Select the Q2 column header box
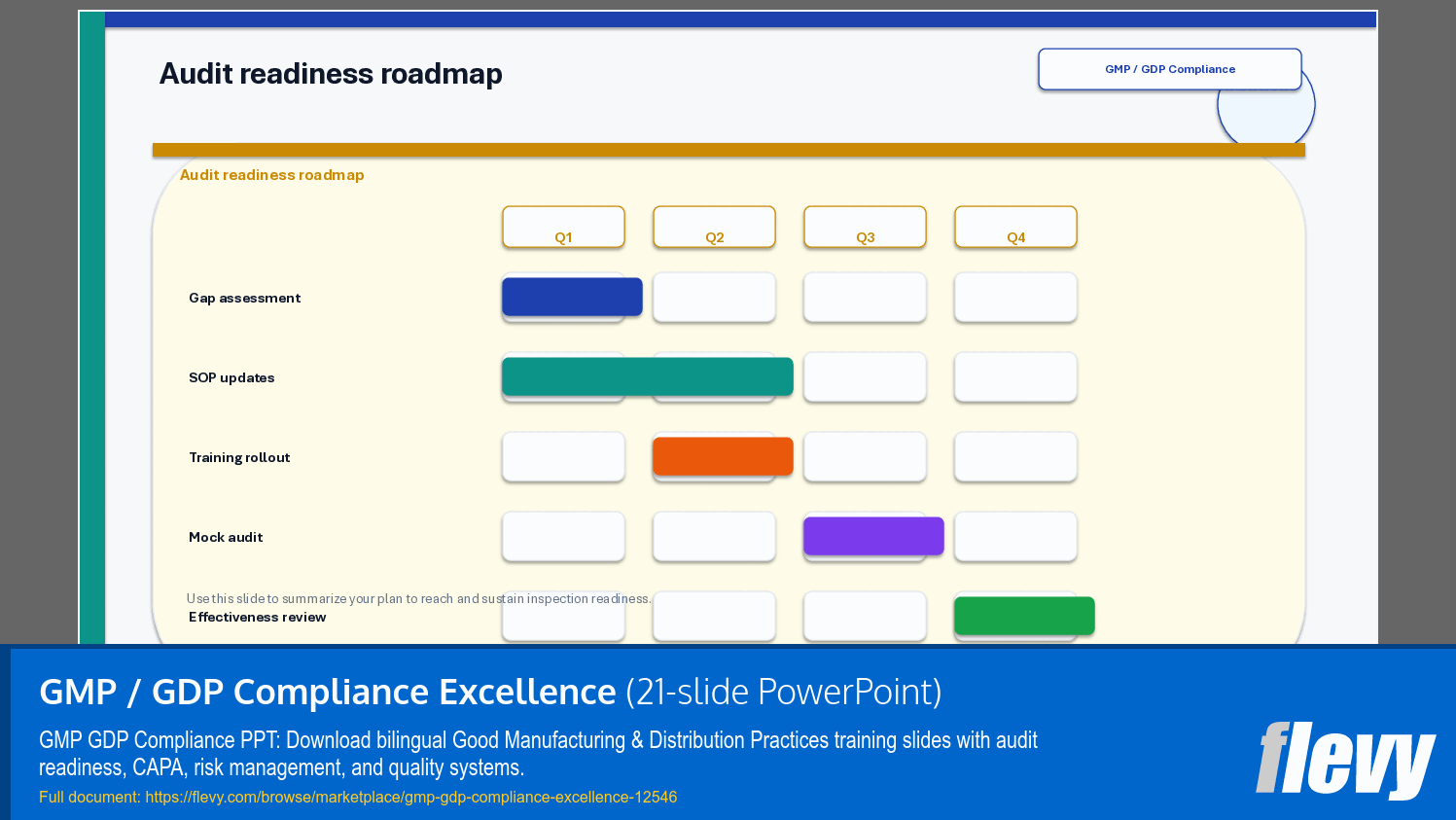This screenshot has height=820, width=1456. pos(714,227)
